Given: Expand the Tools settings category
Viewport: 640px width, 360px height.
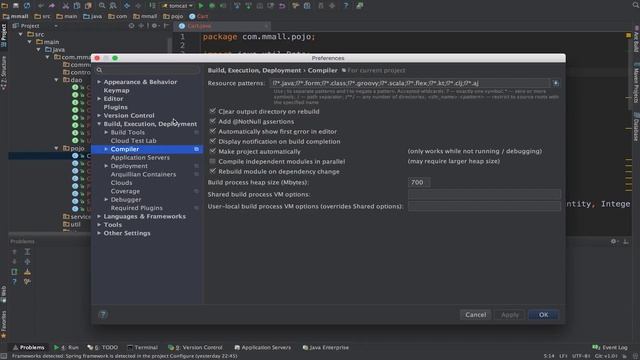Looking at the screenshot, I should (x=99, y=224).
